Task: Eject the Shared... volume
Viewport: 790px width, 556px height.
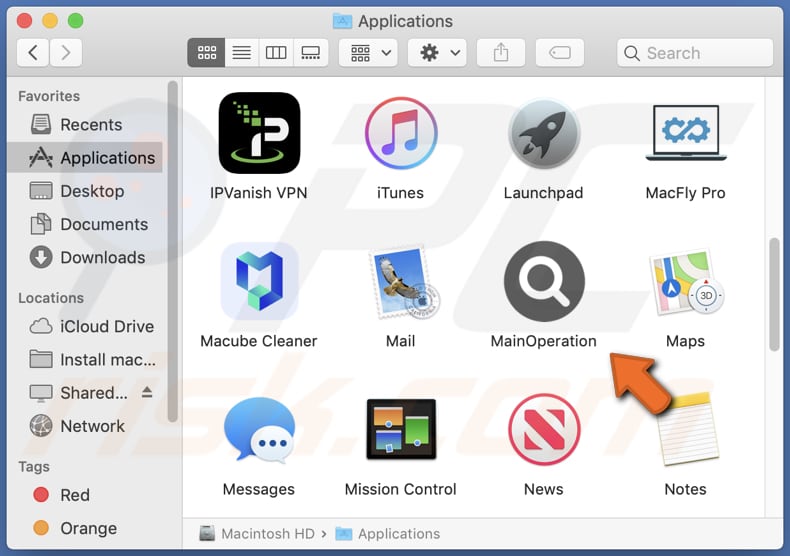Action: (x=147, y=392)
